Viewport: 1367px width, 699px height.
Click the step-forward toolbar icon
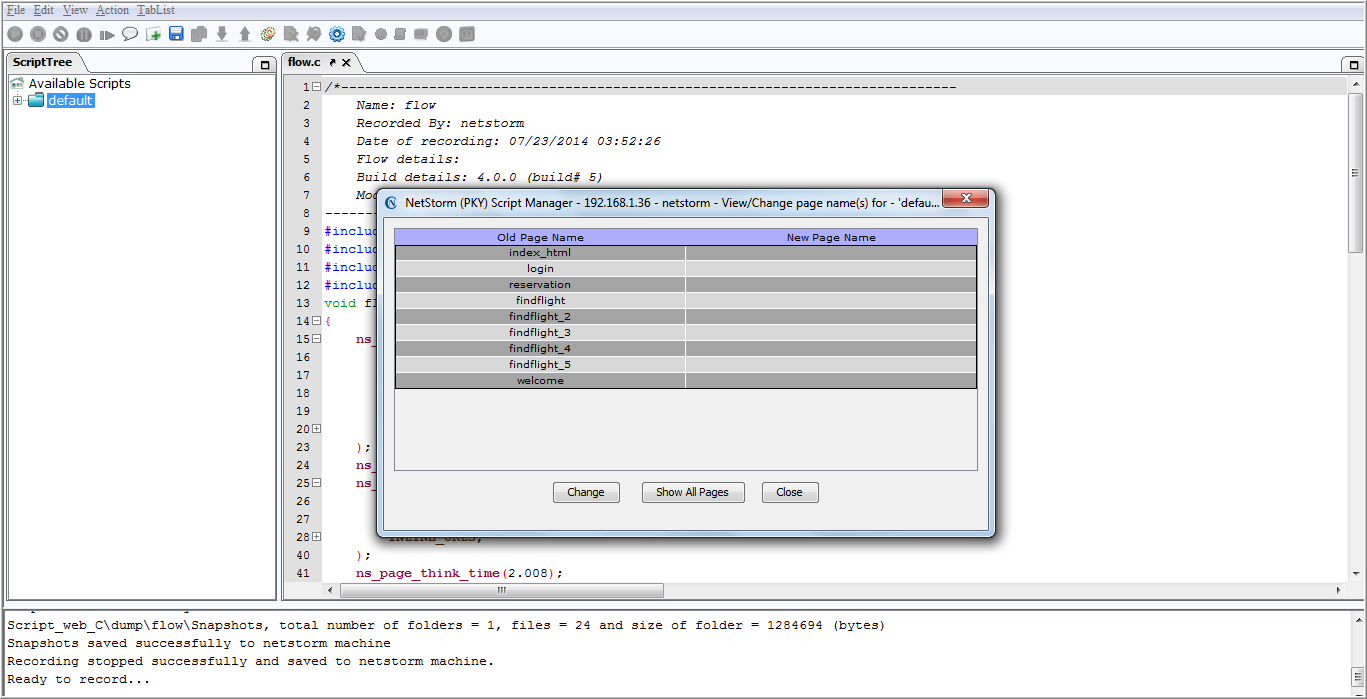tap(107, 34)
